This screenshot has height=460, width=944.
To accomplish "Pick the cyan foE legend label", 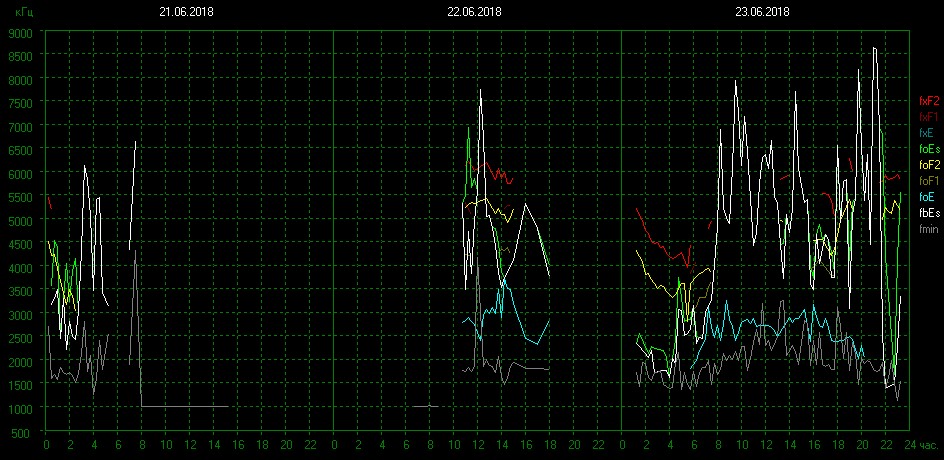I will [927, 197].
